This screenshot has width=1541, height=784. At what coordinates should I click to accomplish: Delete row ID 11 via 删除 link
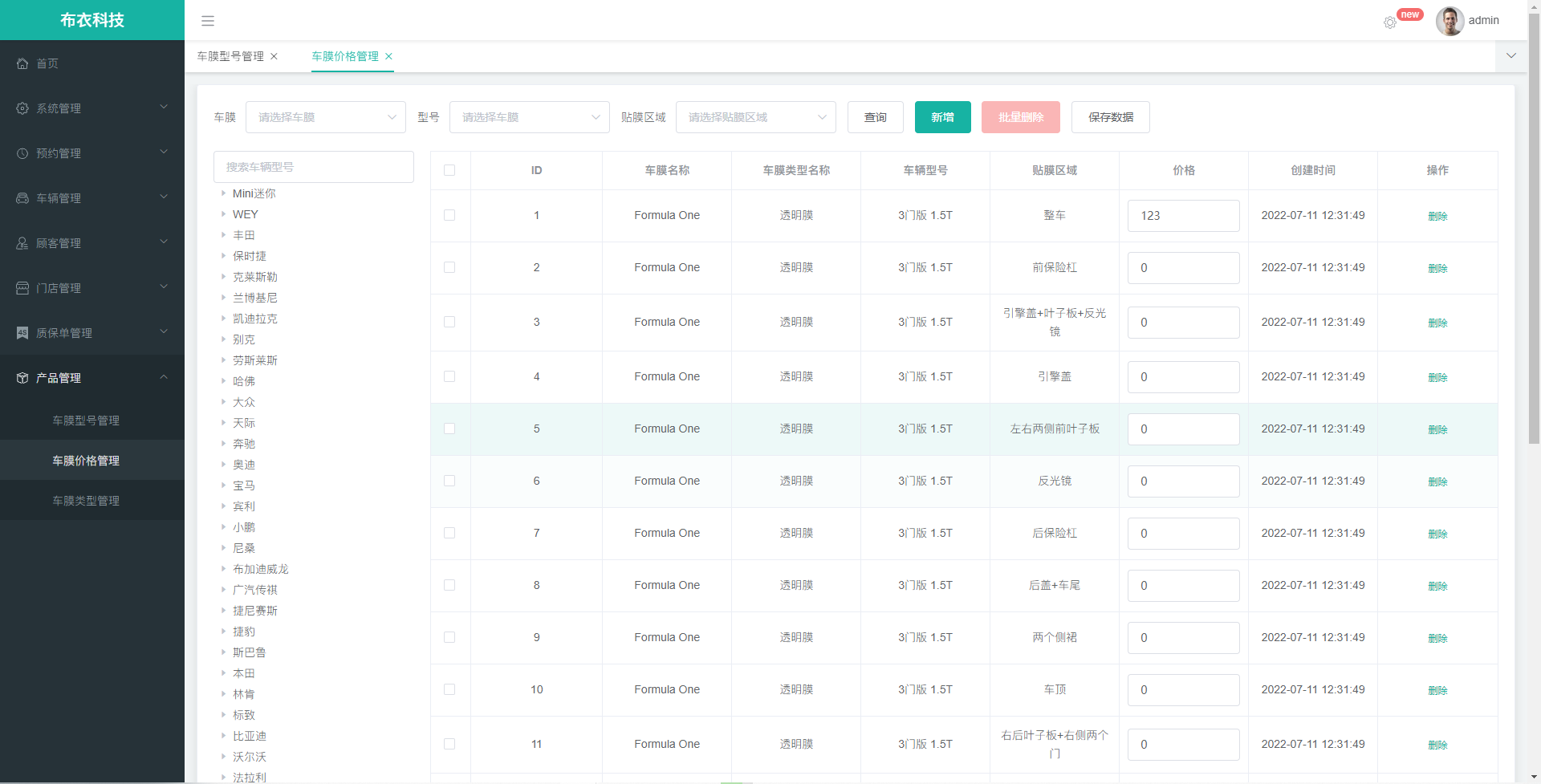[1437, 745]
